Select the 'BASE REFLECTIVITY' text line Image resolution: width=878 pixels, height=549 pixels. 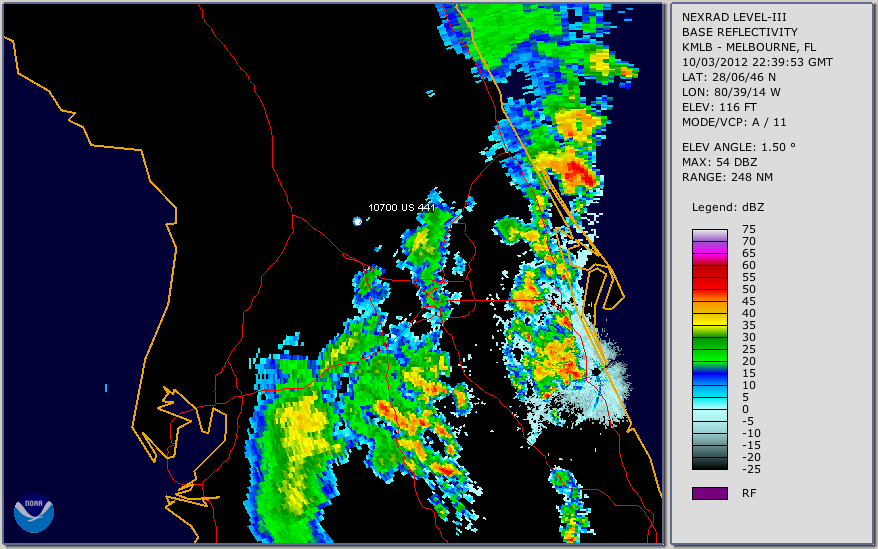point(740,32)
